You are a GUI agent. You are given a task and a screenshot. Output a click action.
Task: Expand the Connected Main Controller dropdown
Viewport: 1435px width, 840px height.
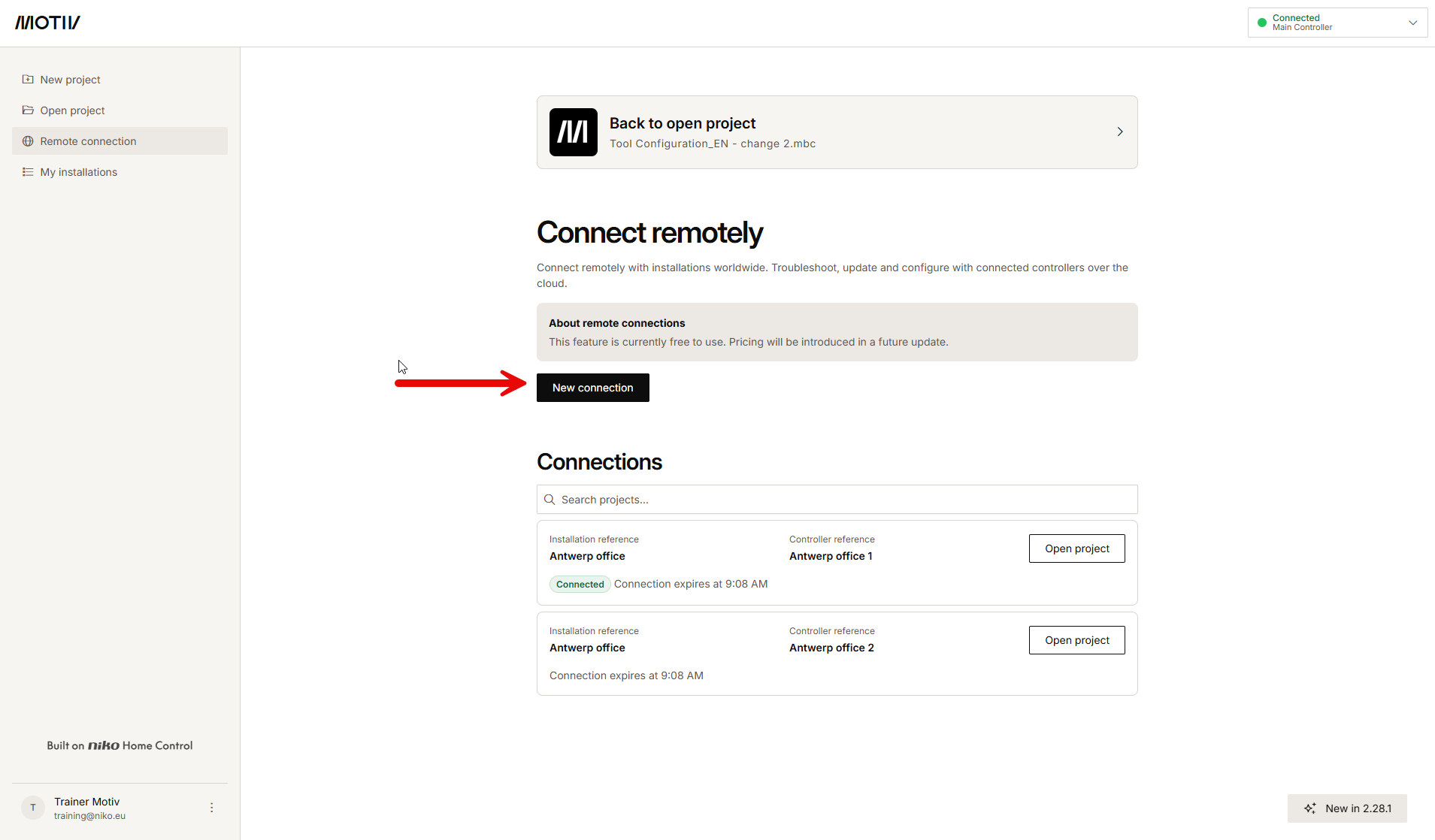(1338, 23)
